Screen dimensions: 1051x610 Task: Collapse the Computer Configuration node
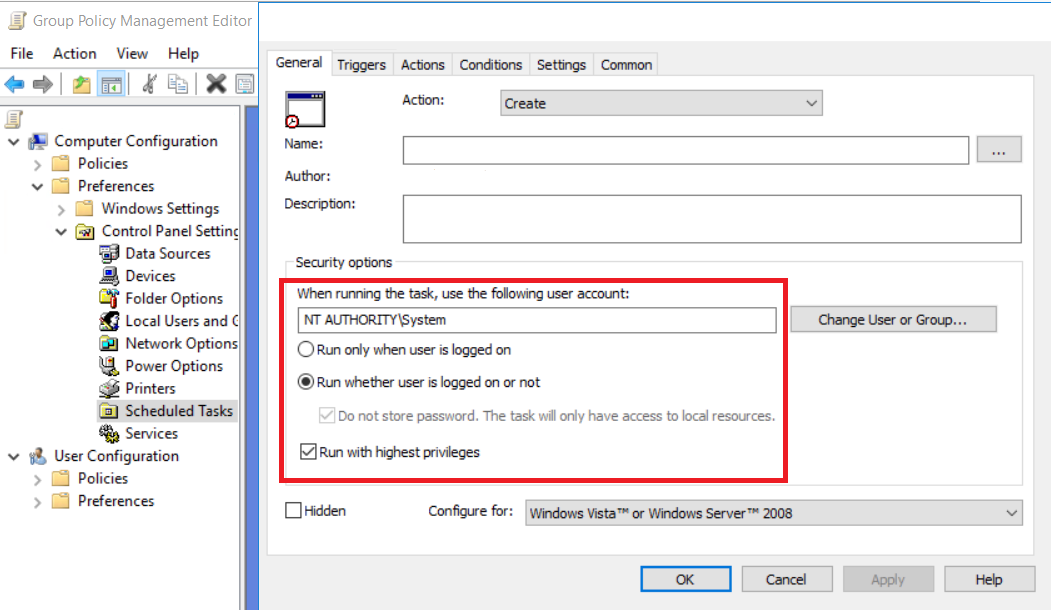coord(13,141)
